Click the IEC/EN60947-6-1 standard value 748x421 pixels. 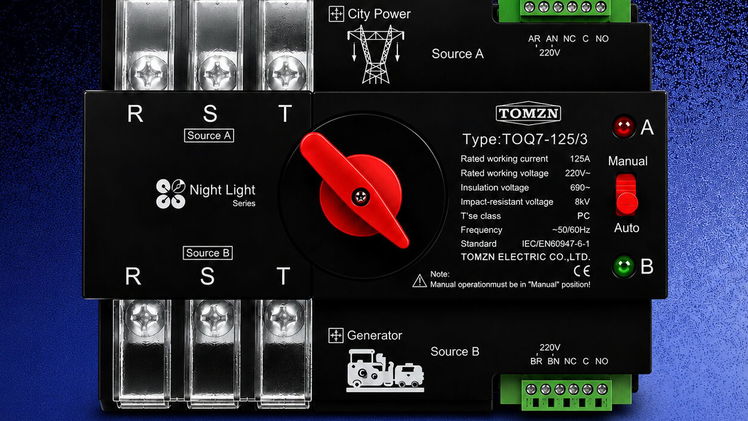tap(556, 244)
